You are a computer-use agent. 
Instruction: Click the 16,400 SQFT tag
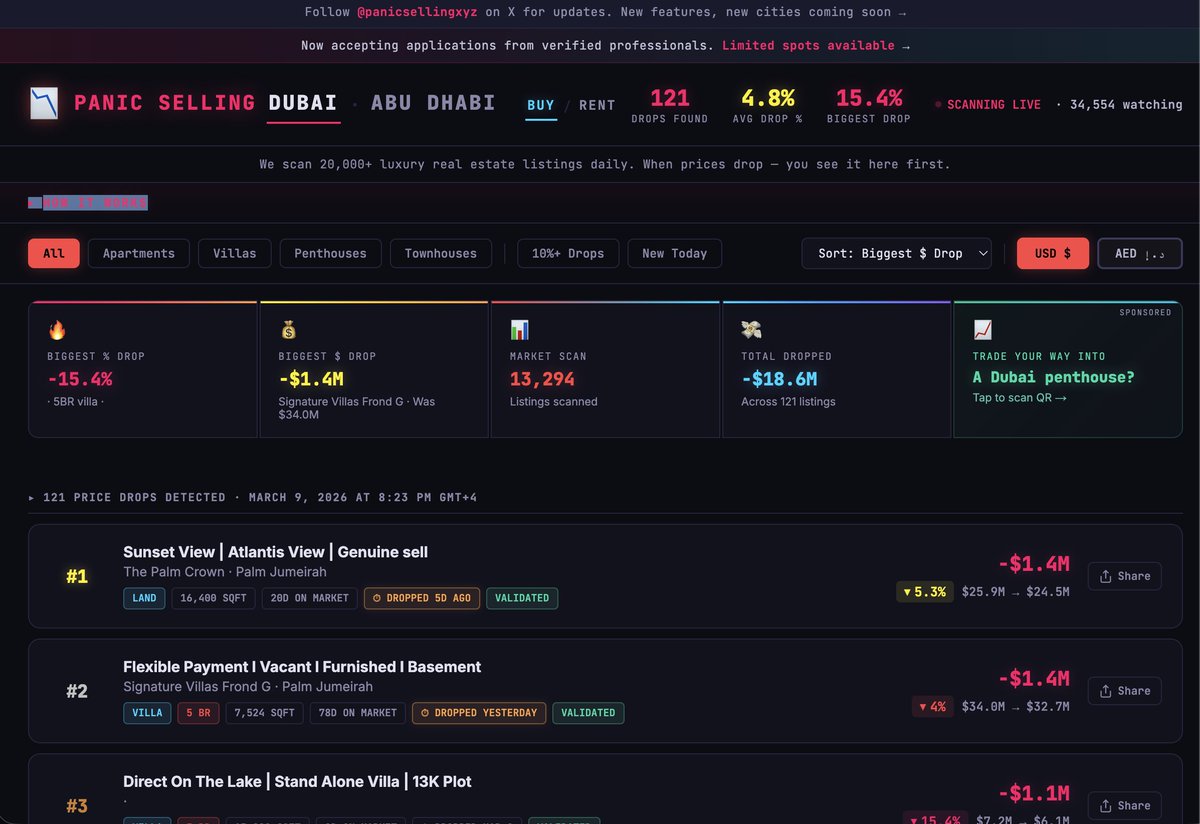click(213, 598)
